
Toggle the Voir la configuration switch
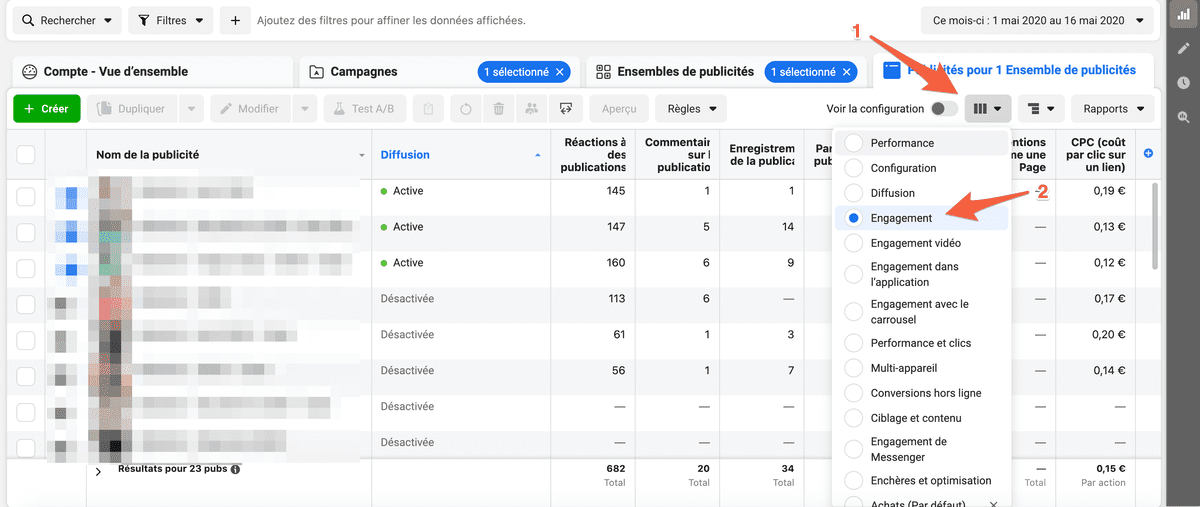944,109
